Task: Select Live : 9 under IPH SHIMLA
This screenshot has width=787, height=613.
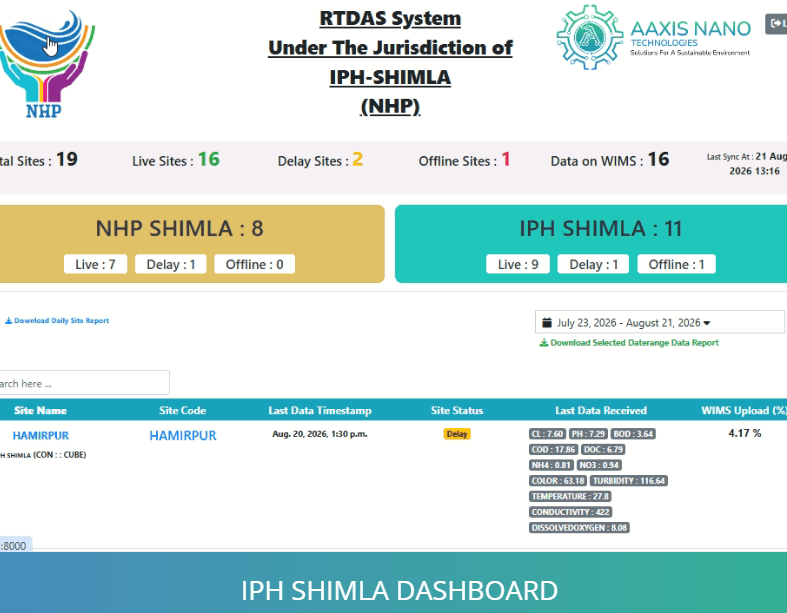Action: (x=518, y=264)
